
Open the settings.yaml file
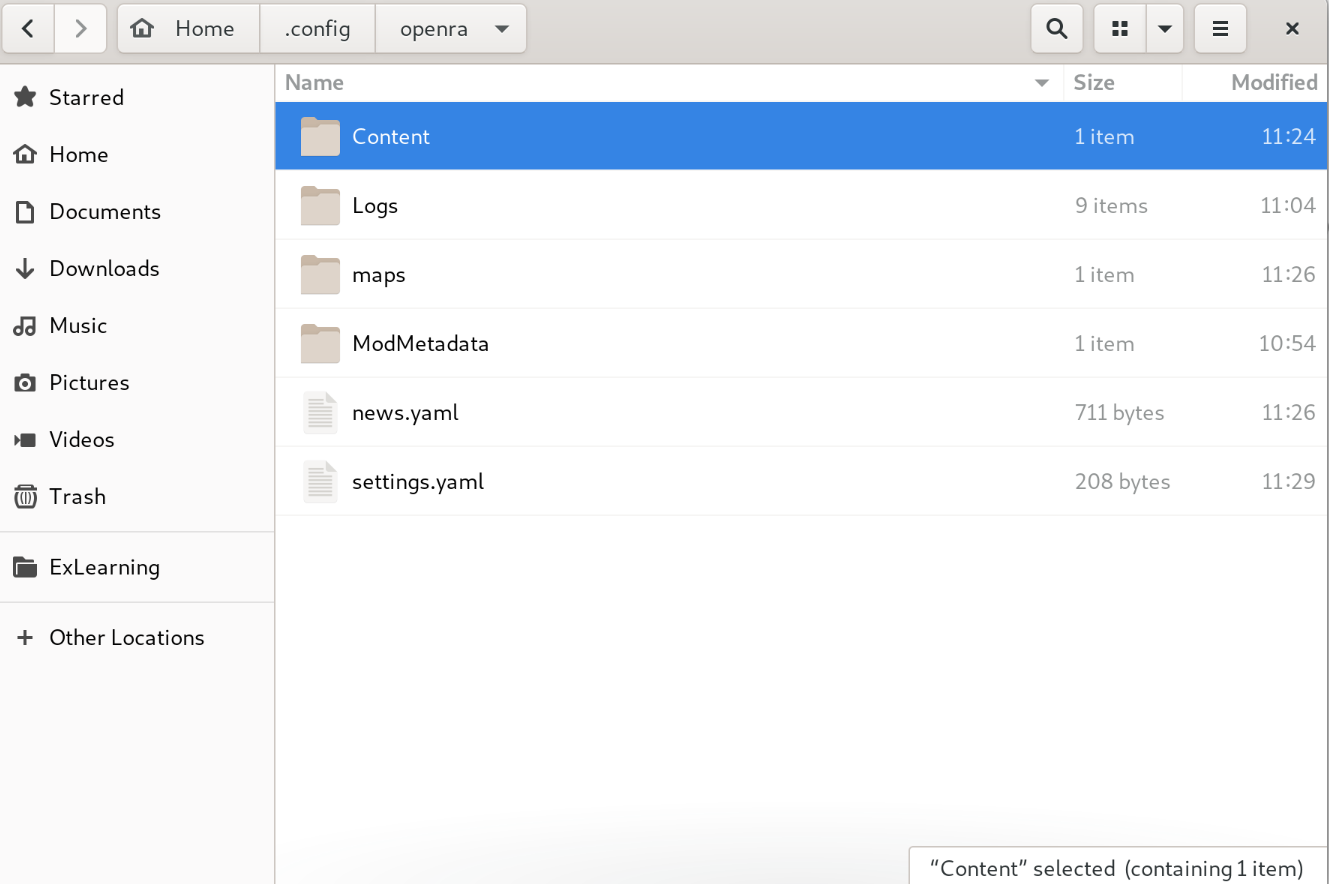(x=418, y=481)
